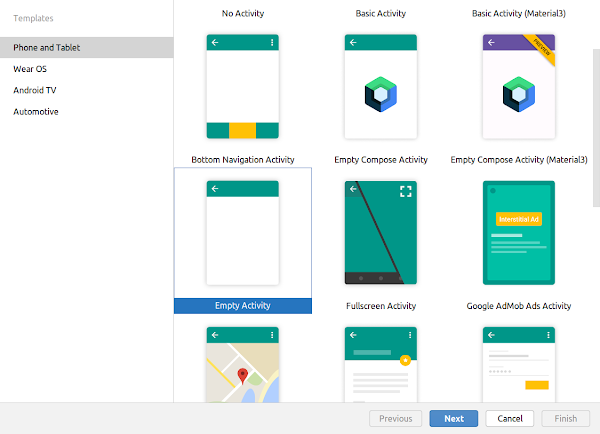Click the Templates heading
600x434 pixels.
click(33, 18)
